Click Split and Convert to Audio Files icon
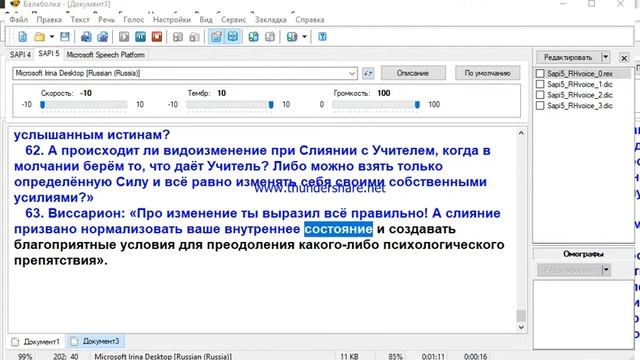Image resolution: width=640 pixels, height=360 pixels. [102, 37]
